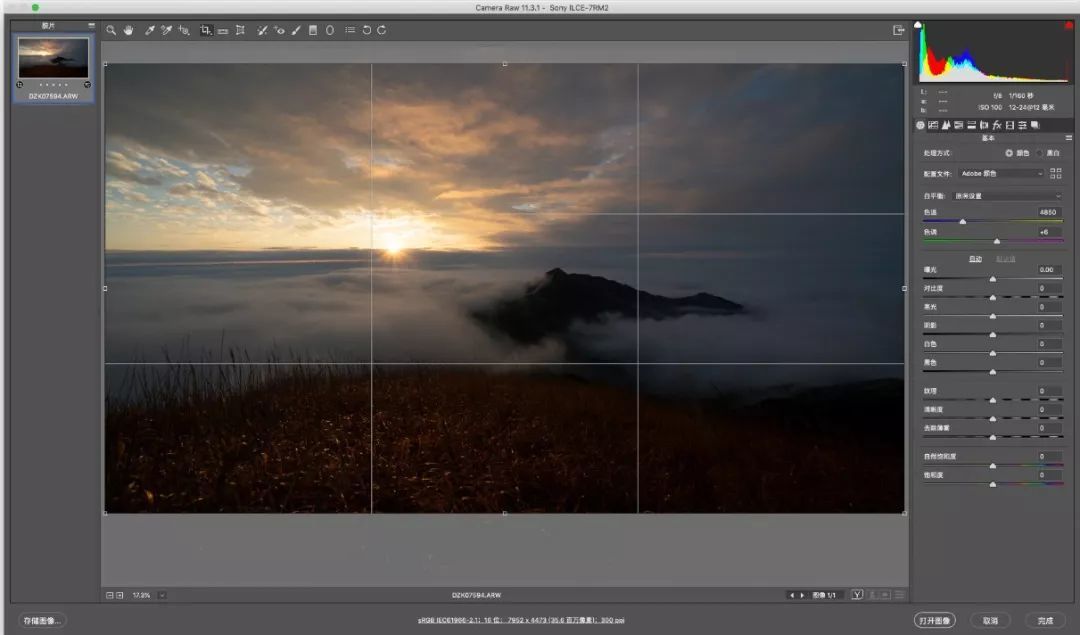
Task: Select the Color treatment radio button
Action: pos(1009,153)
